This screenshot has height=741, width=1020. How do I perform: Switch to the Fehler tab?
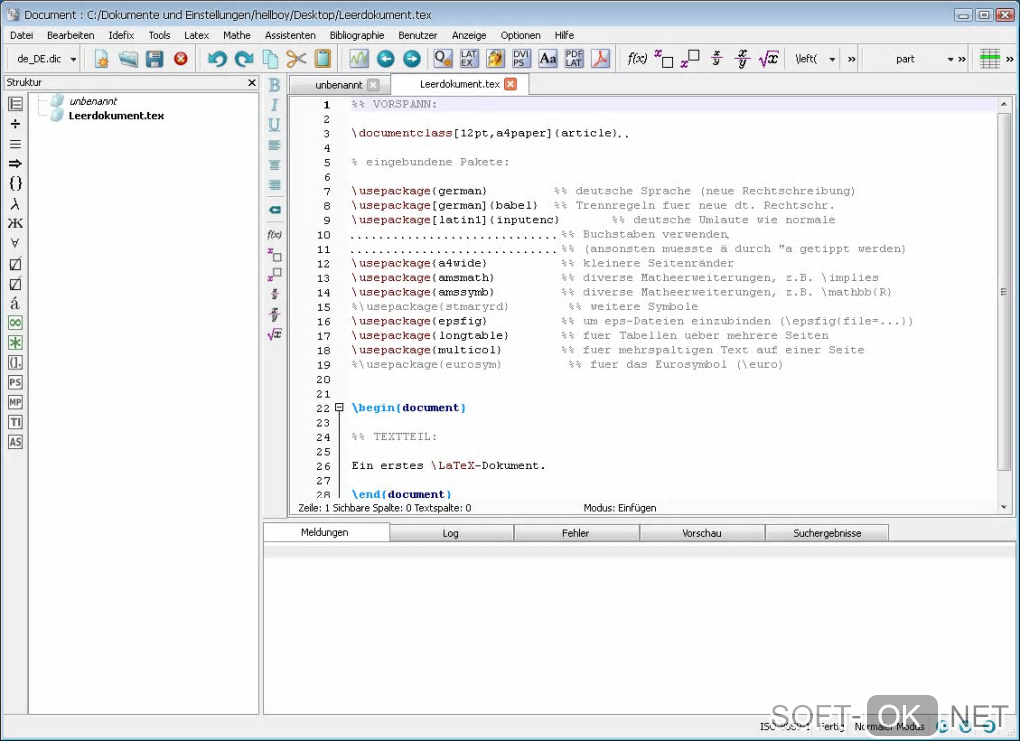click(575, 533)
